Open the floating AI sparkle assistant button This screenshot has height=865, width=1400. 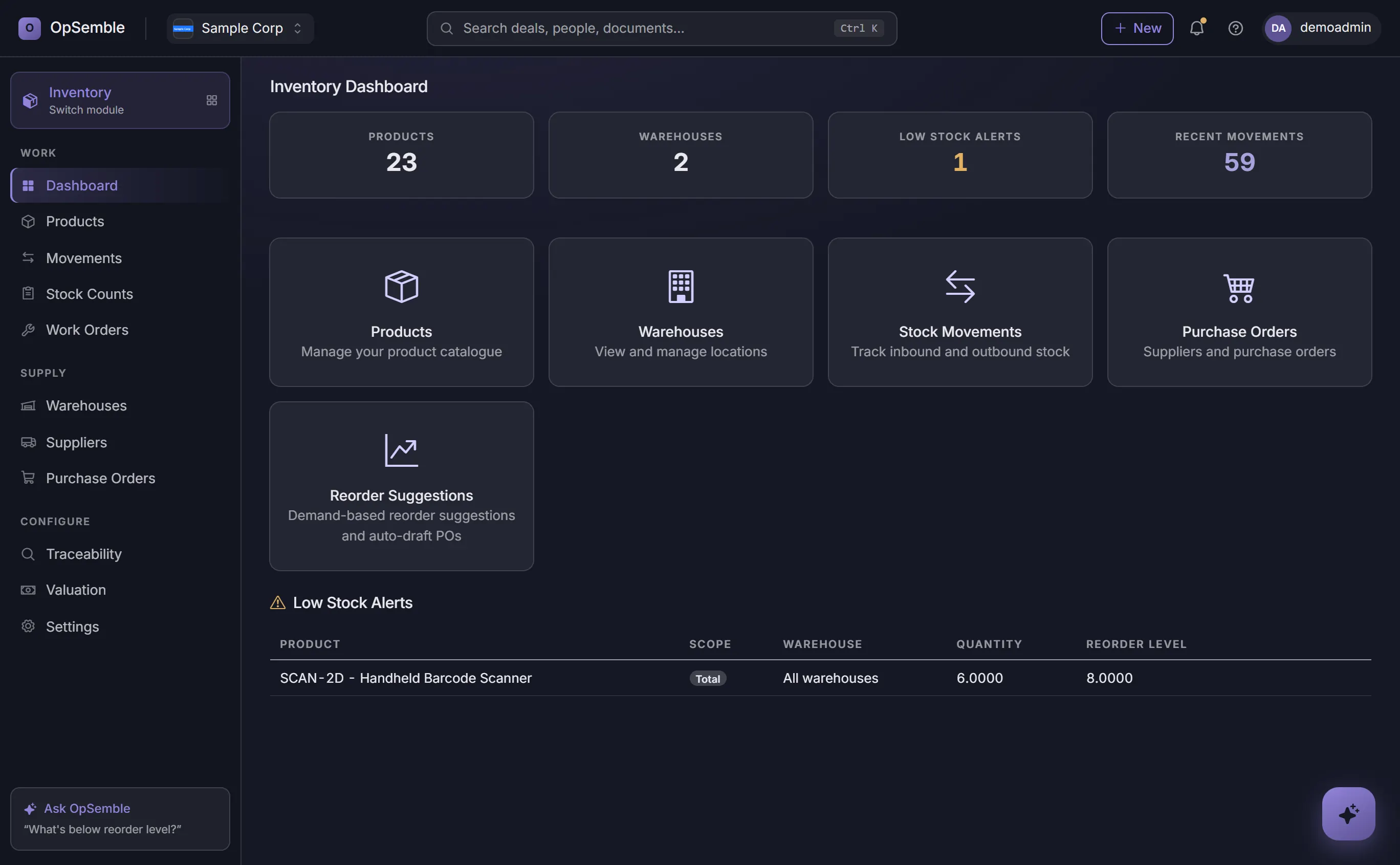pyautogui.click(x=1348, y=813)
